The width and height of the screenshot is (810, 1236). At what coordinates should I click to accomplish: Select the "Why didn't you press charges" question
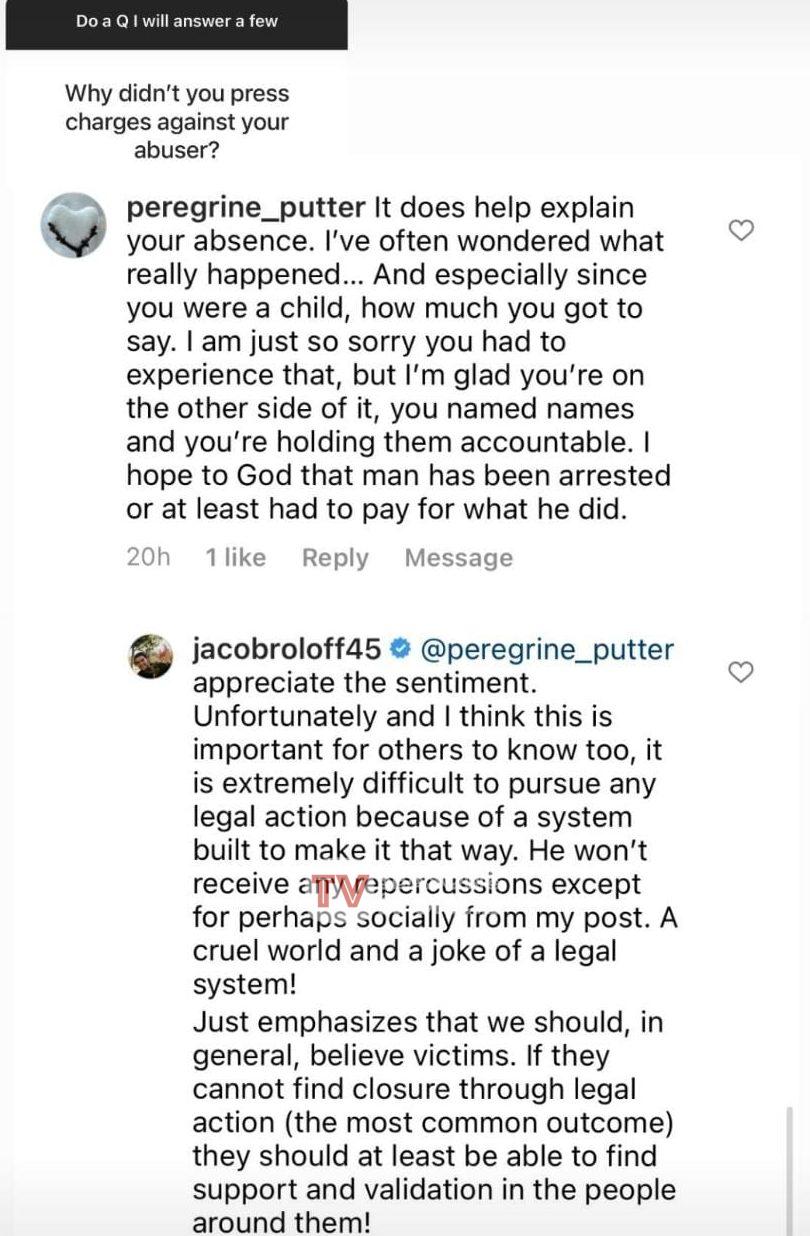point(177,122)
